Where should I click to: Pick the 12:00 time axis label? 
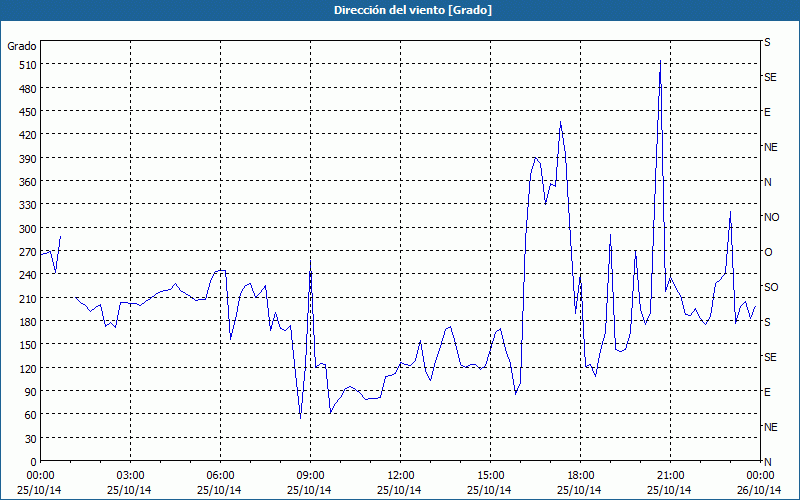(x=400, y=475)
